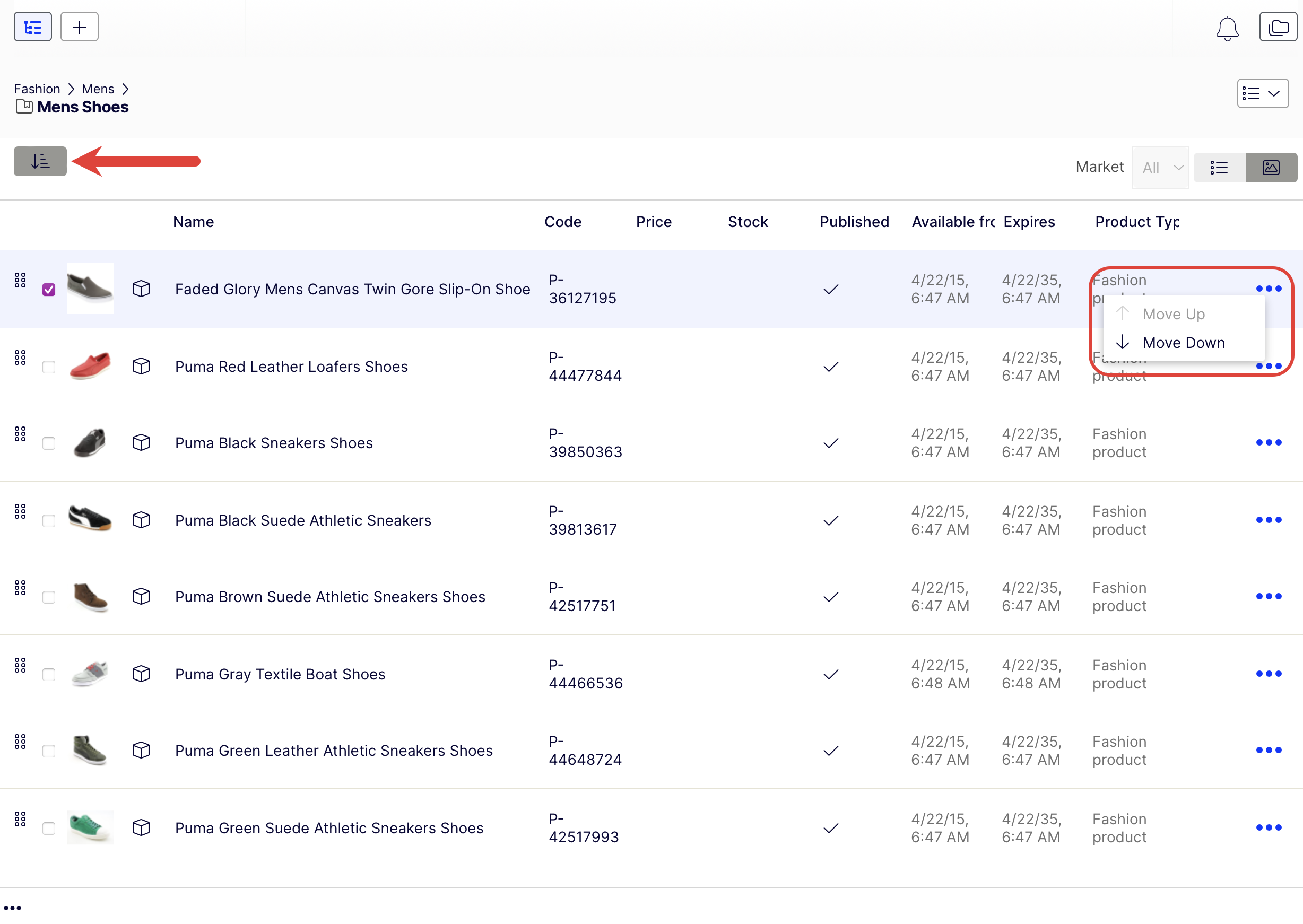Grab drag handle of Faded Glory row
The height and width of the screenshot is (924, 1303).
pyautogui.click(x=21, y=280)
